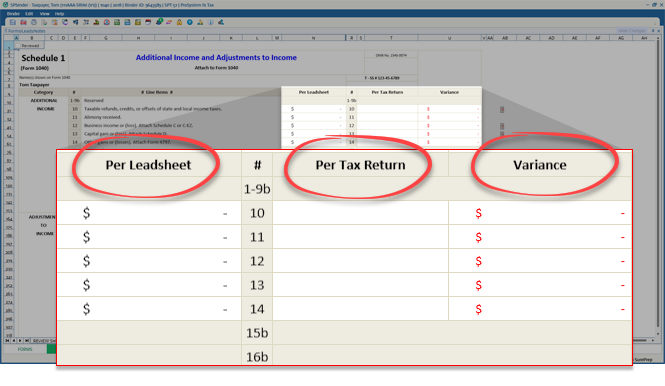This screenshot has width=665, height=386.
Task: Go to the first sheet tab arrow
Action: point(7,341)
